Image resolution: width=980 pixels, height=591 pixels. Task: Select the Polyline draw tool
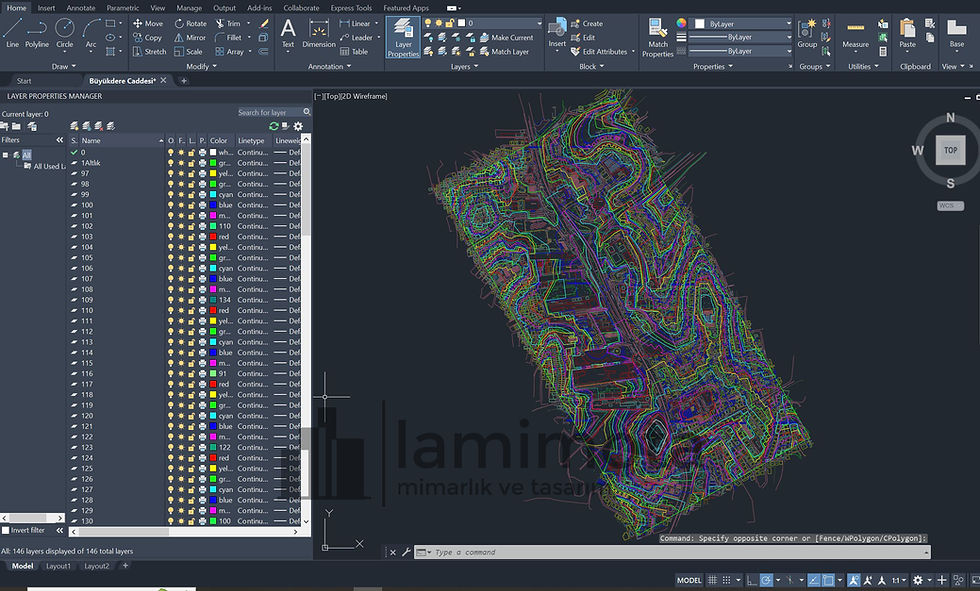37,33
